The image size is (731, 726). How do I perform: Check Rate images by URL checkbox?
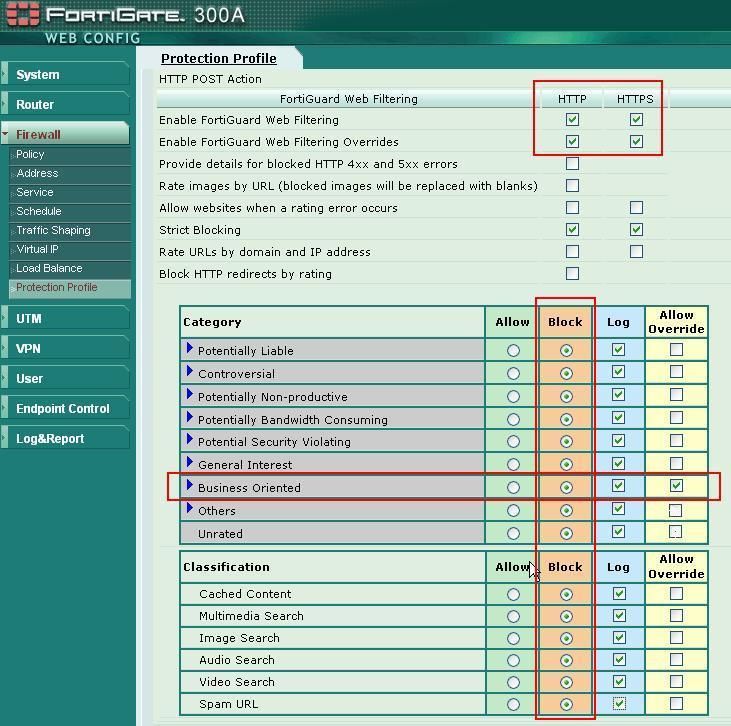point(572,186)
